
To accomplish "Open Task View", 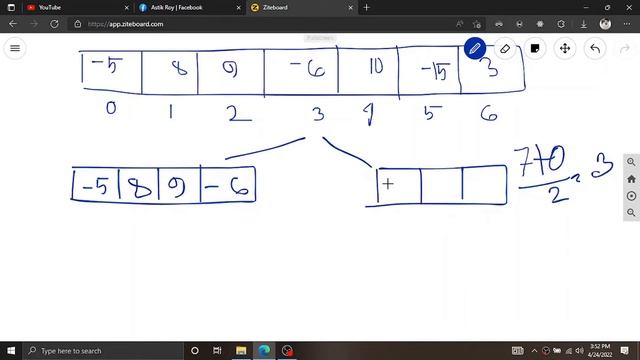I will pos(217,351).
